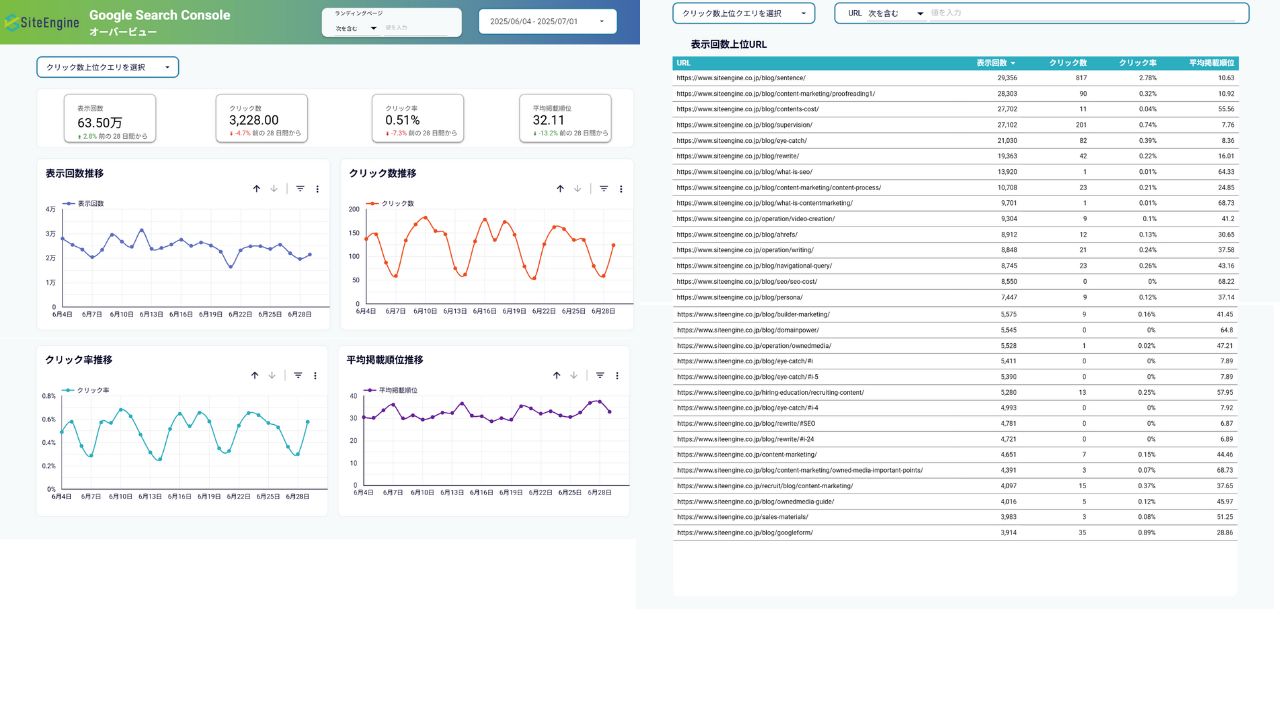Click the /blog/supervision/ URL row
Image resolution: width=1280 pixels, height=720 pixels.
955,125
